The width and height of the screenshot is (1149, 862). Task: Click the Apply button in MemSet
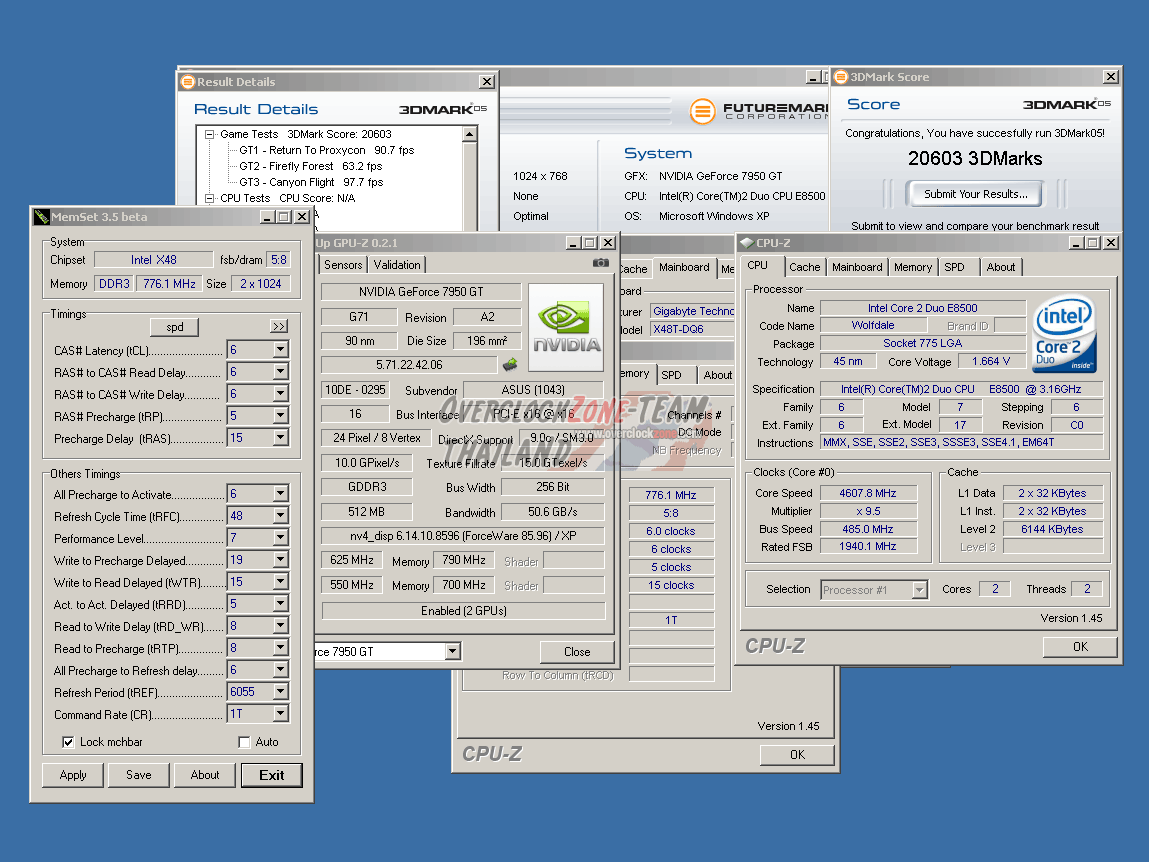pos(73,775)
